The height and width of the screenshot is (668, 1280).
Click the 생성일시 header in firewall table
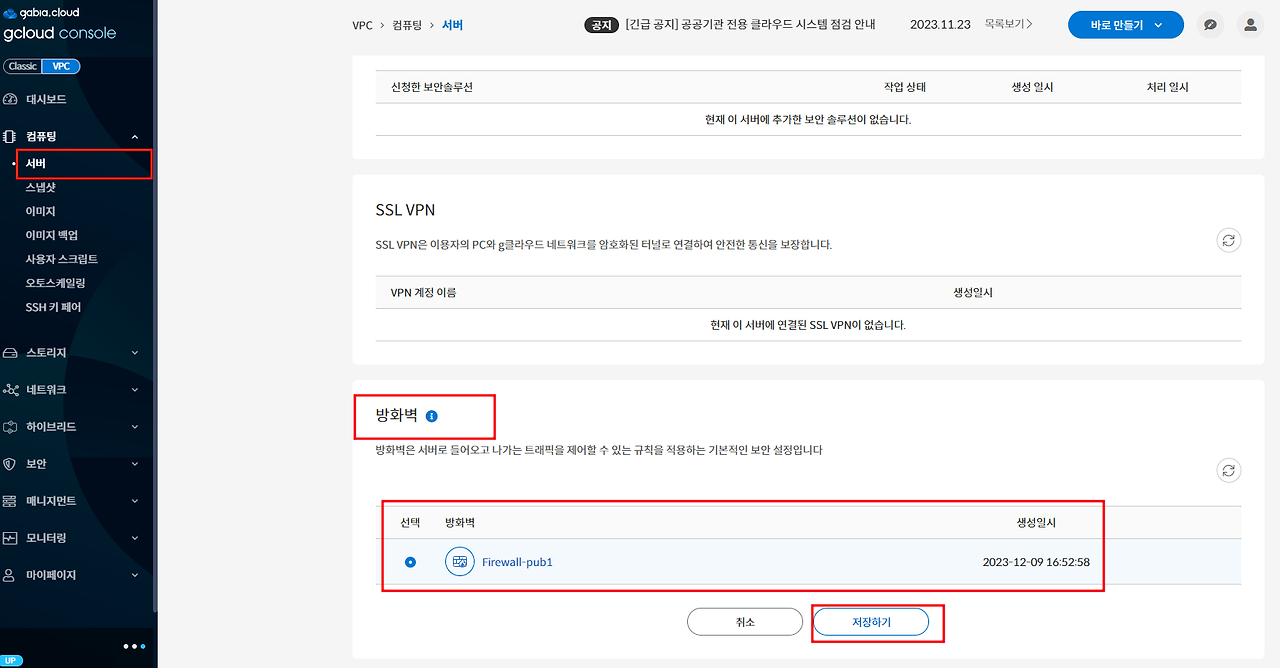tap(1036, 523)
